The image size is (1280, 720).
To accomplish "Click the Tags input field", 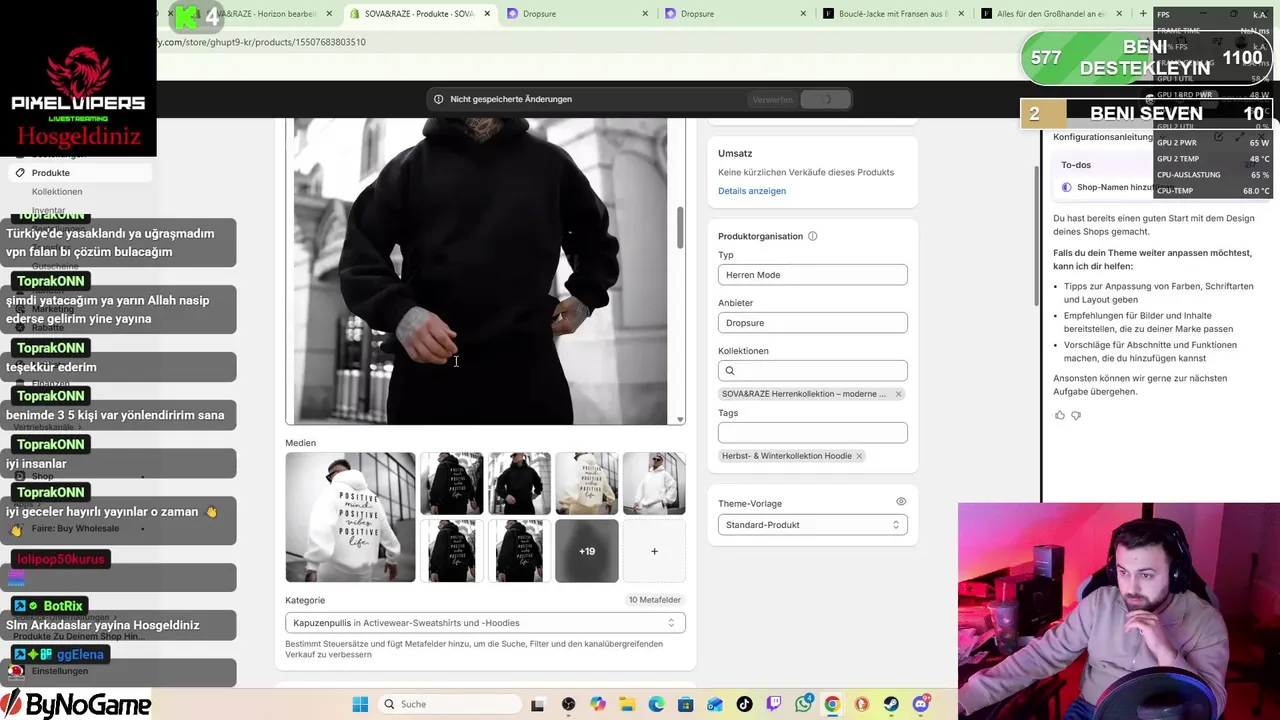I will click(812, 433).
